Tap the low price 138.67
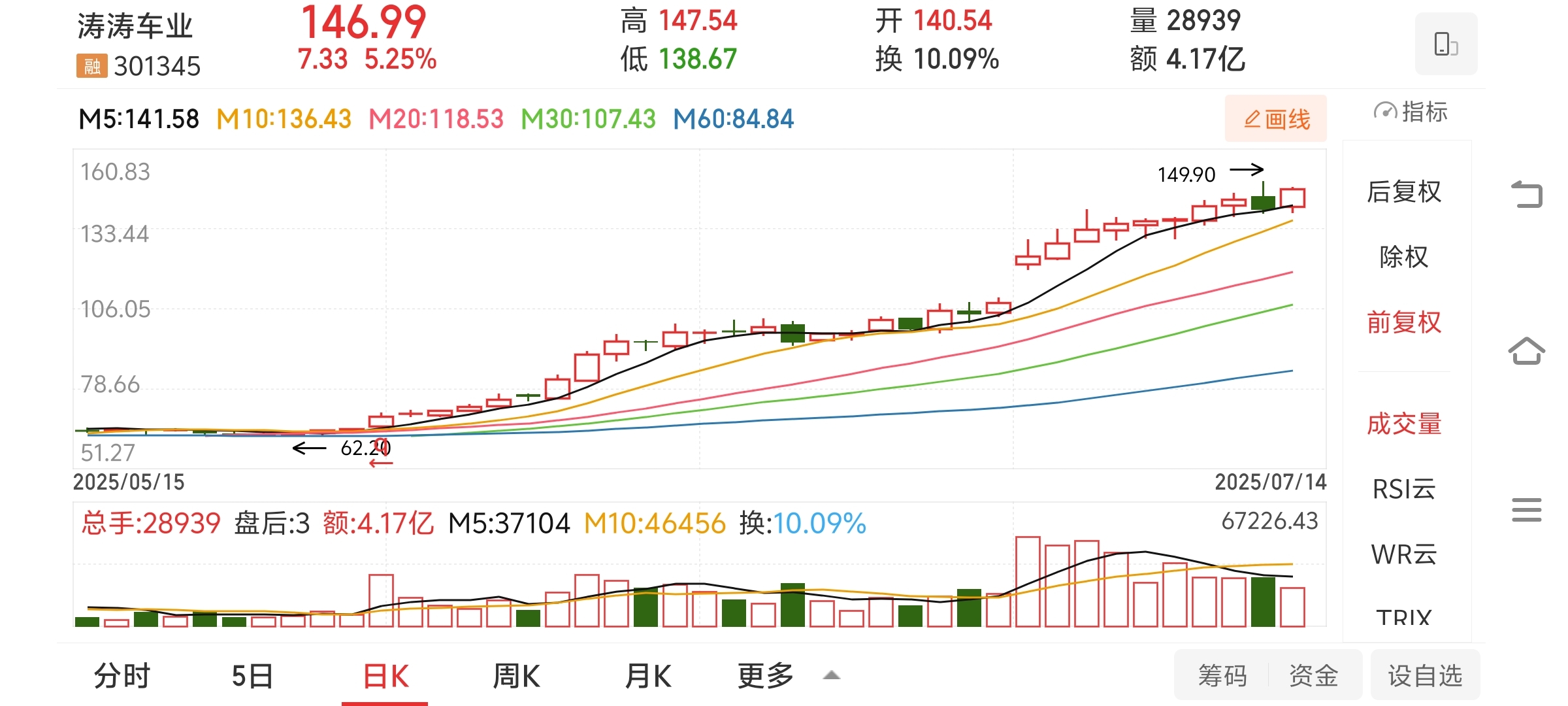Screen dimensions: 1568x706 698,59
